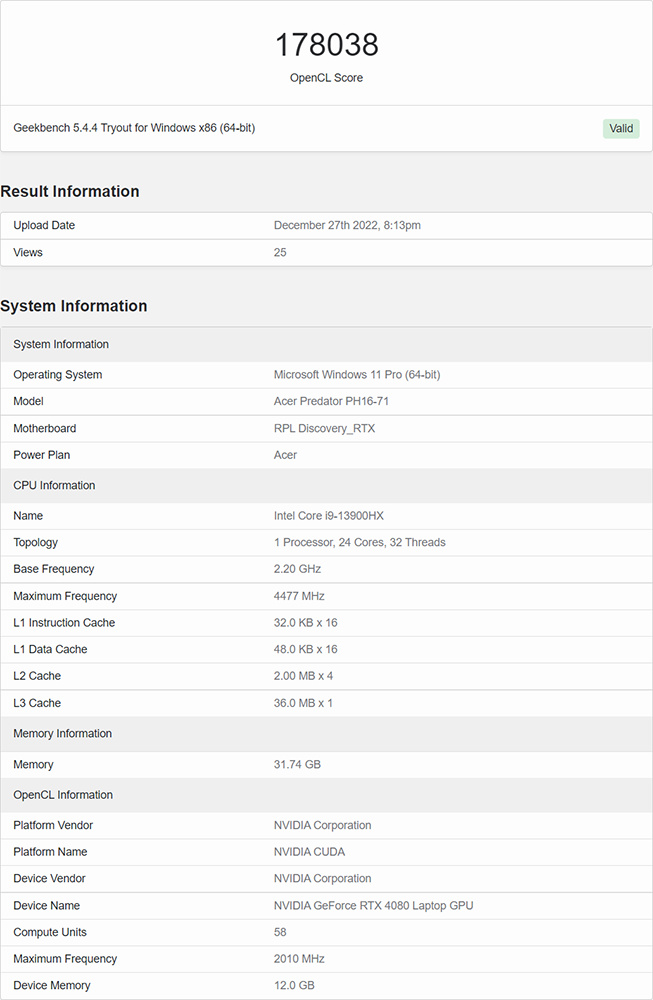
Task: Click the System Information page heading
Action: [x=74, y=306]
